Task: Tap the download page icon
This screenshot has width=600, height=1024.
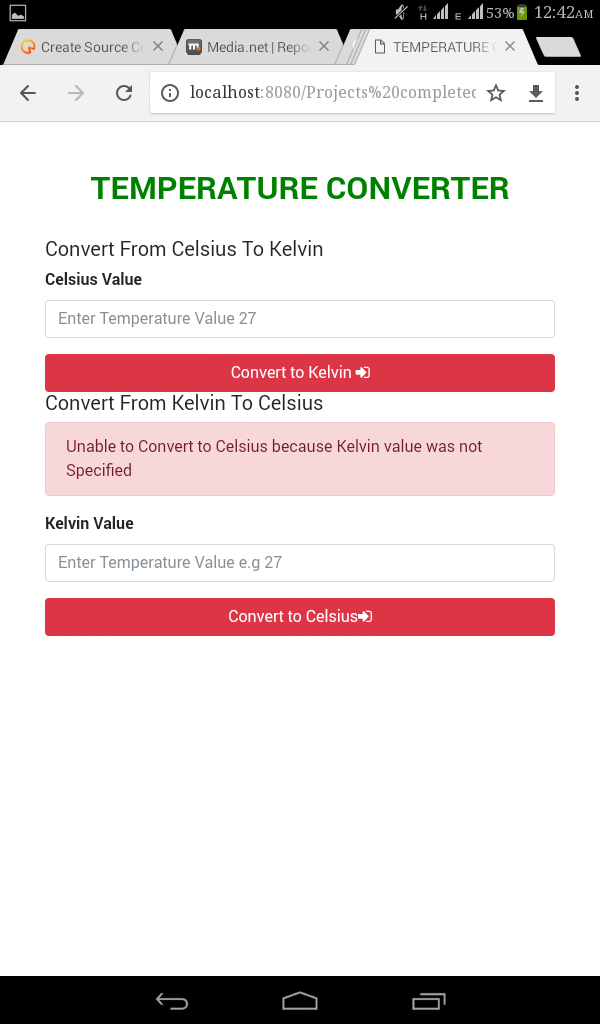Action: click(536, 93)
